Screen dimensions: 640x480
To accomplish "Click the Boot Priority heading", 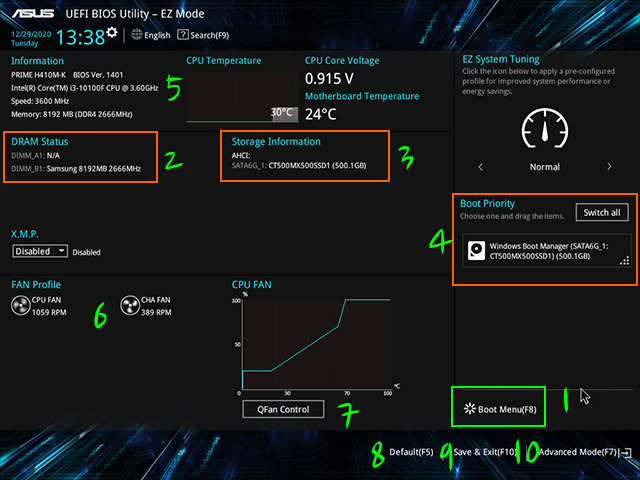I will (487, 203).
